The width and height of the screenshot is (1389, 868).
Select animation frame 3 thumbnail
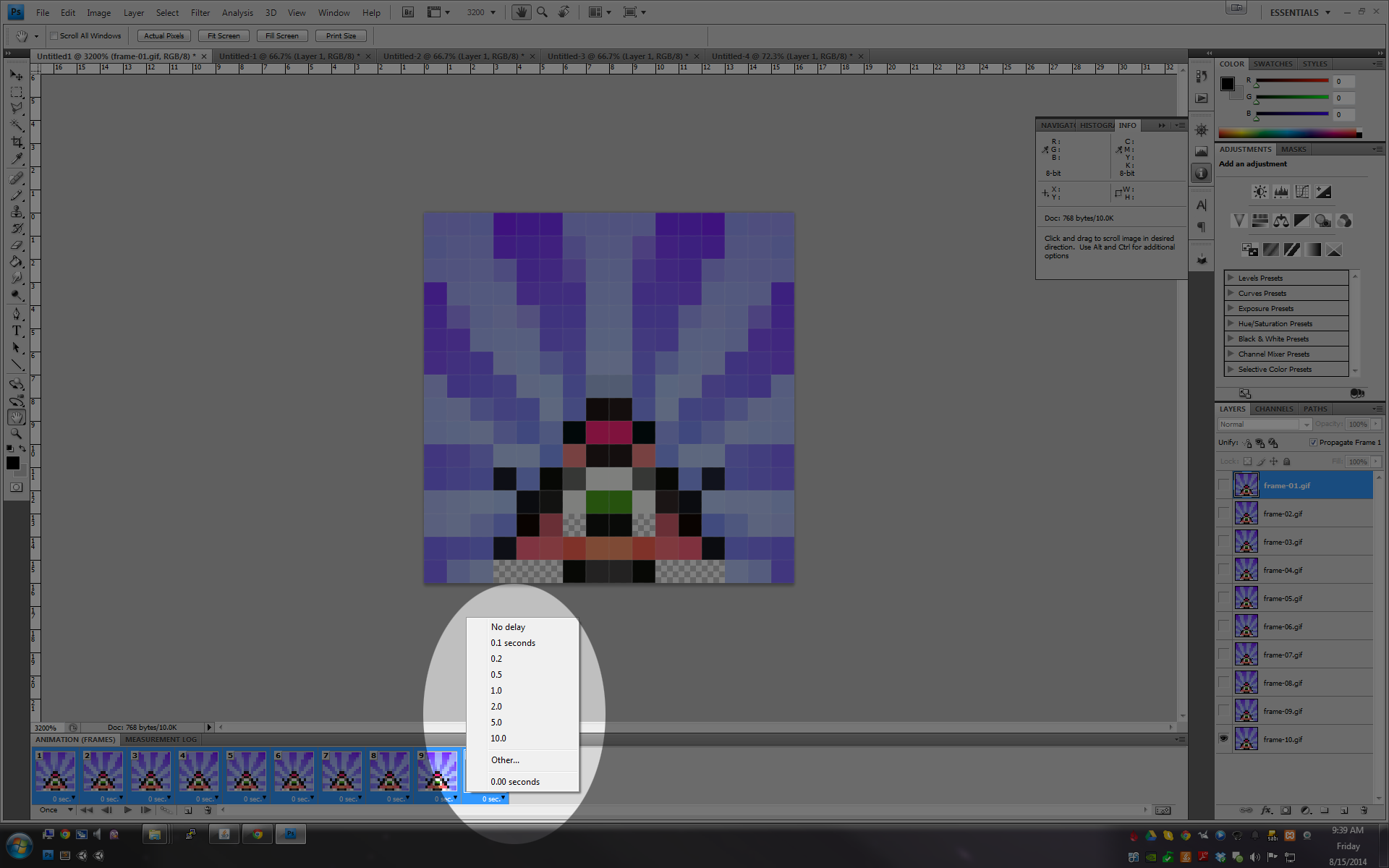pos(150,771)
